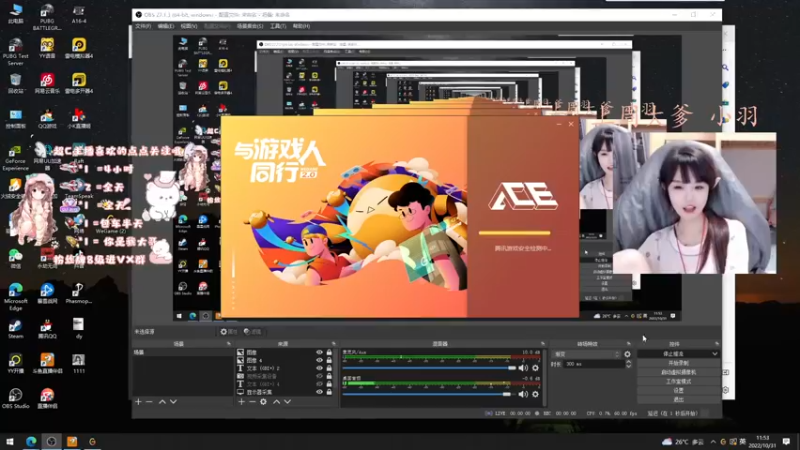The image size is (800, 450).
Task: Open source properties gear in sources toolbar
Action: (263, 402)
